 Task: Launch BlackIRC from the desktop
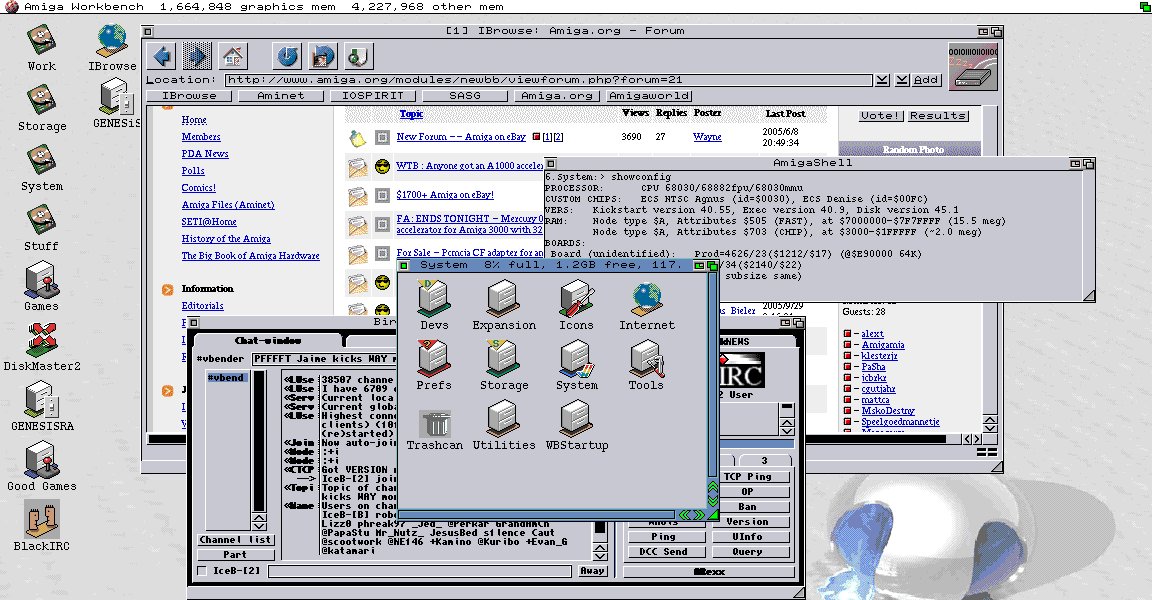click(x=42, y=527)
